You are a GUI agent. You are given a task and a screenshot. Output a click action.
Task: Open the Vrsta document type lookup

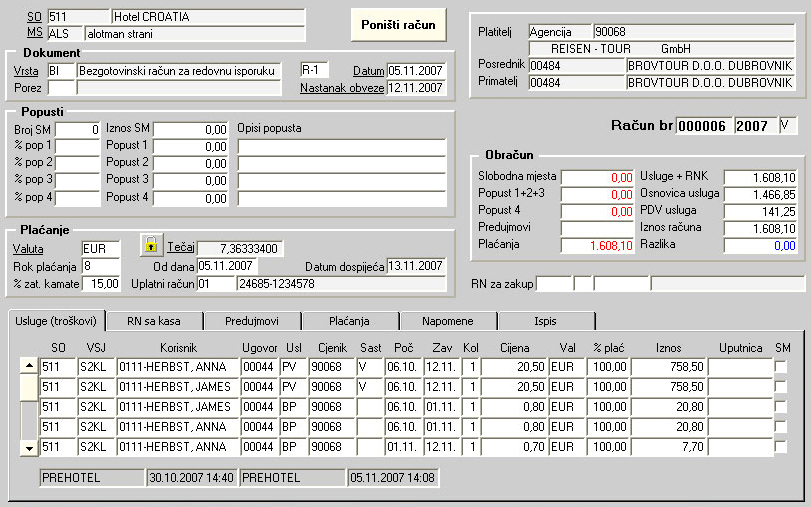point(26,71)
